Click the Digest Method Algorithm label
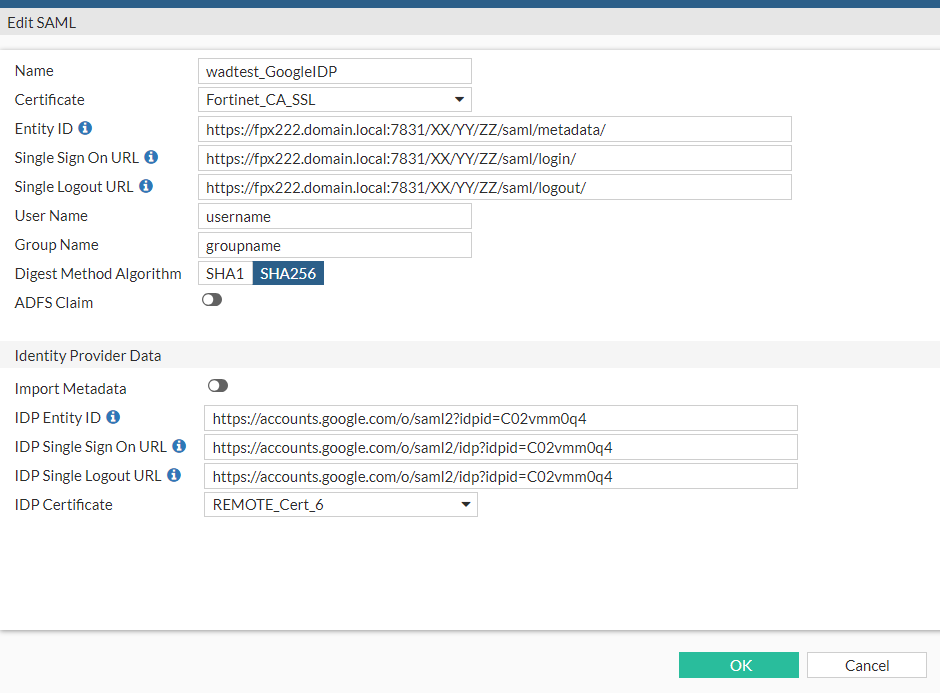The height and width of the screenshot is (693, 940). [x=98, y=273]
